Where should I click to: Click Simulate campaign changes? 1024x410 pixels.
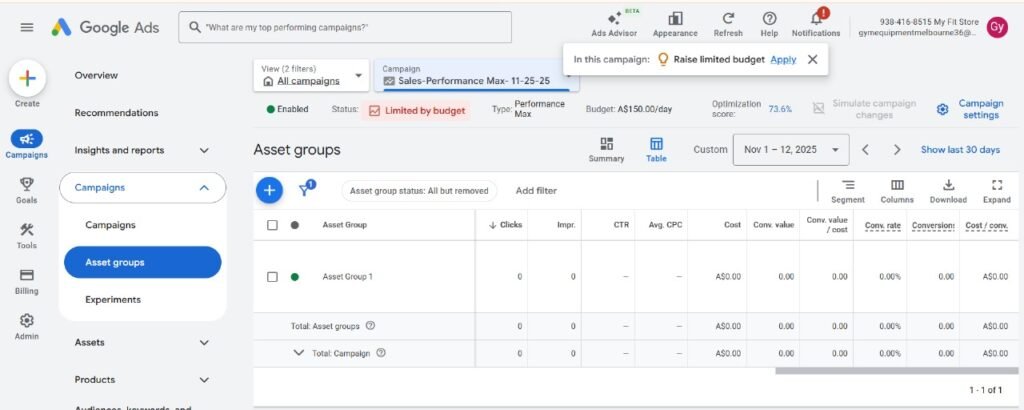864,109
